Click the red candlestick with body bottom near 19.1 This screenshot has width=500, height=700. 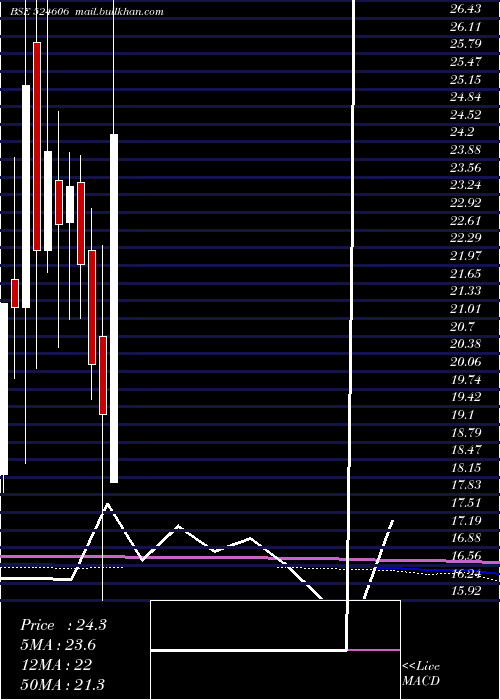tap(103, 375)
